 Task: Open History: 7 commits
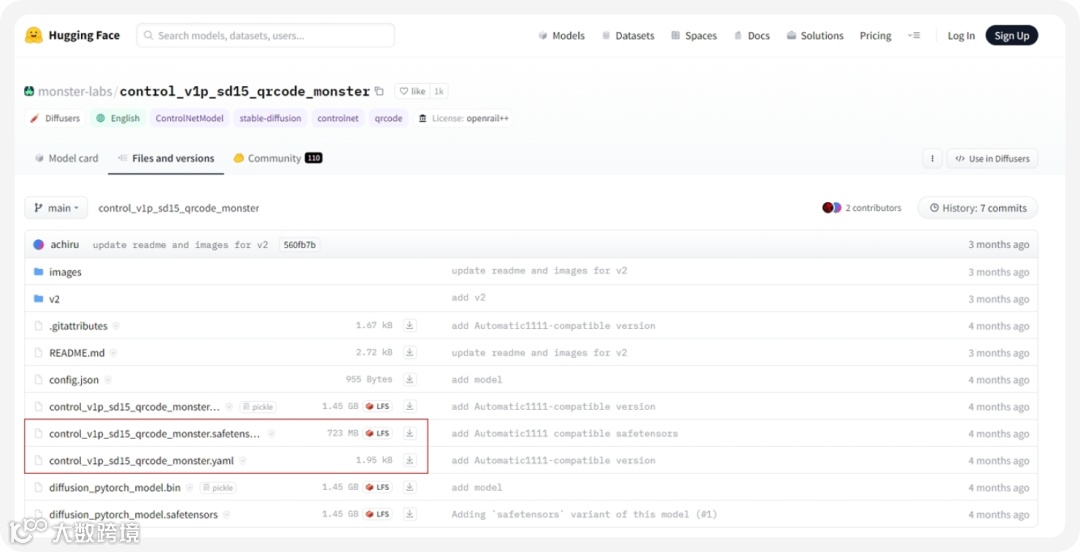(977, 207)
